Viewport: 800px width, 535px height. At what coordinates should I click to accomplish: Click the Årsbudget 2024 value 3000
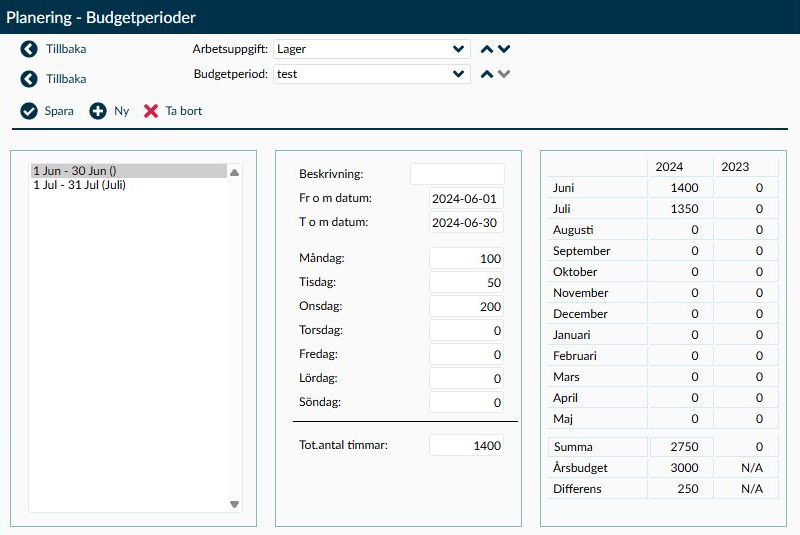tap(684, 468)
